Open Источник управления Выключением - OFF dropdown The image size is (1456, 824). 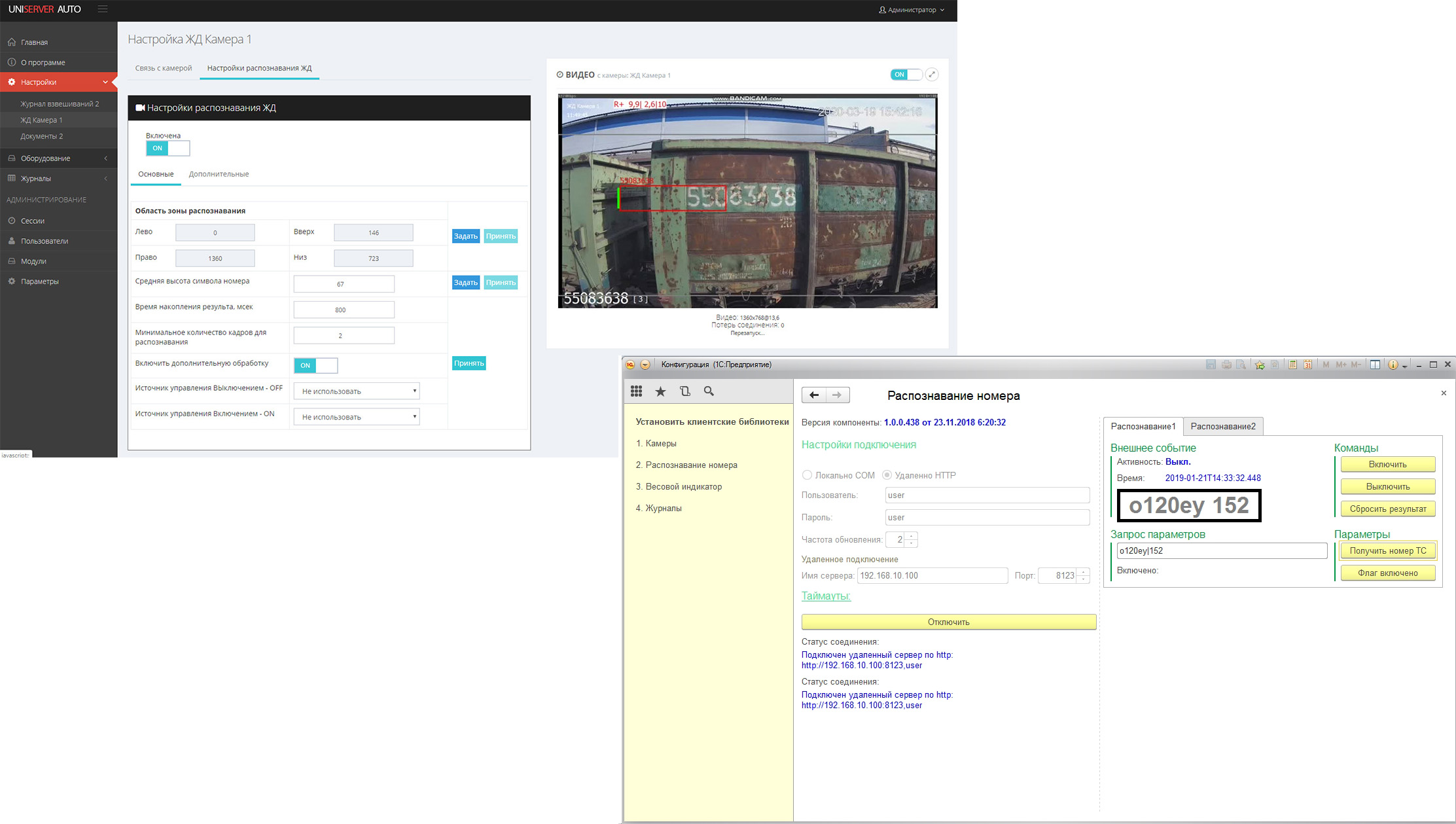(x=357, y=391)
